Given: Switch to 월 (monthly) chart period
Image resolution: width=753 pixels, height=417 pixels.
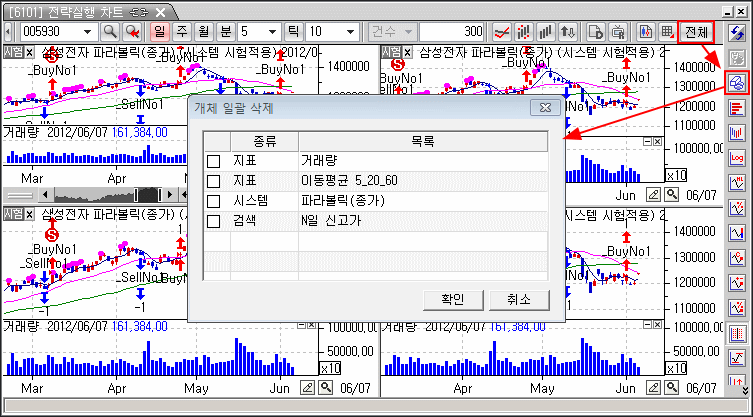Looking at the screenshot, I should click(x=203, y=32).
